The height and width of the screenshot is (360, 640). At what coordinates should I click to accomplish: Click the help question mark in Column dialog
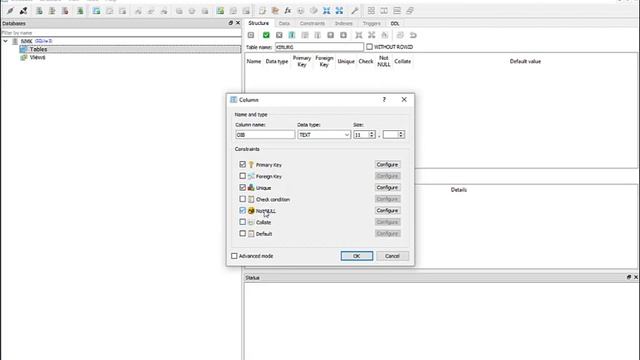pyautogui.click(x=384, y=99)
